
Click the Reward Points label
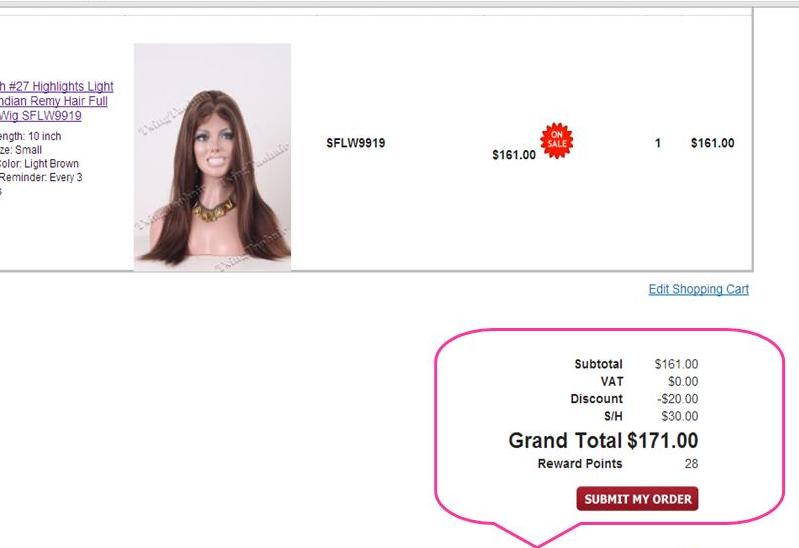[580, 463]
